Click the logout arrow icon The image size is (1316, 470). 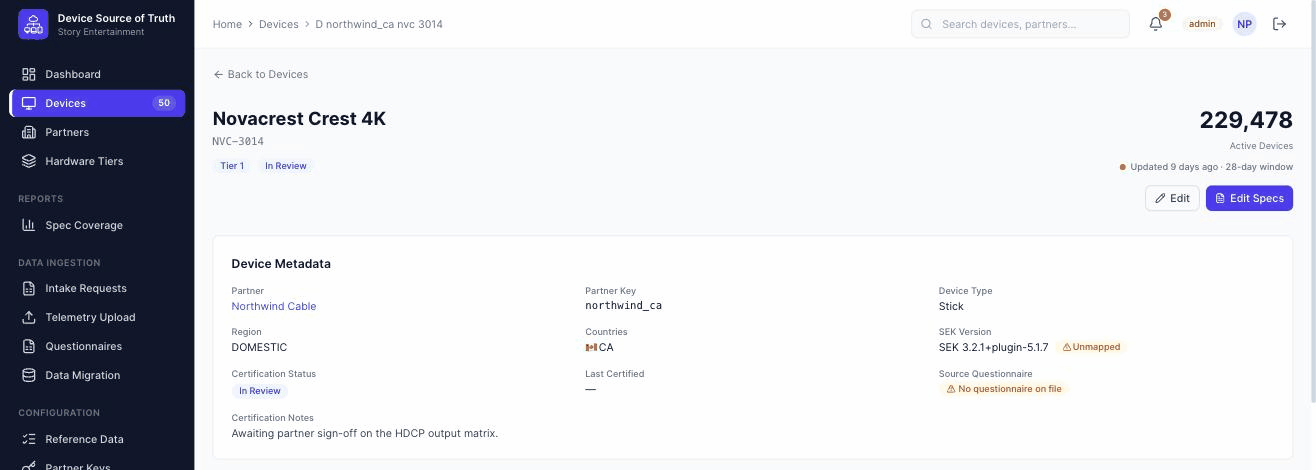(1279, 24)
